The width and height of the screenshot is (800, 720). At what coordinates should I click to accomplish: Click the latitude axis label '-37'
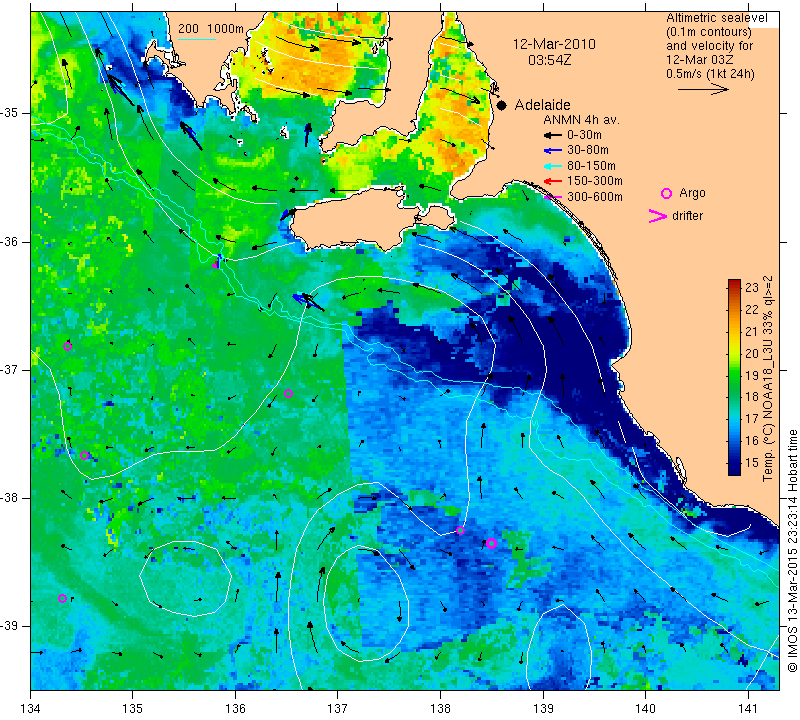pyautogui.click(x=10, y=369)
